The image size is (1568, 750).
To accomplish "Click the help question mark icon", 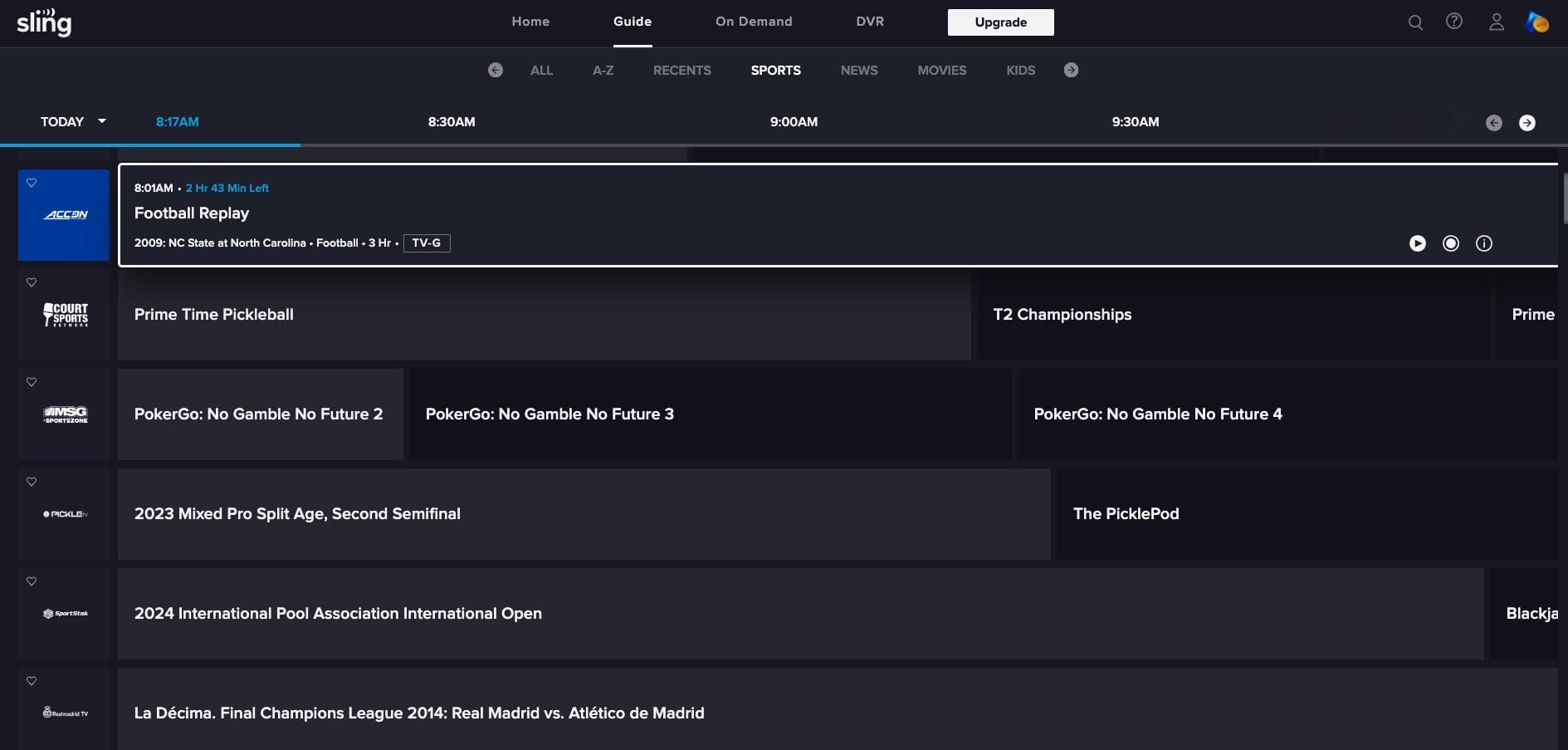I will point(1454,22).
